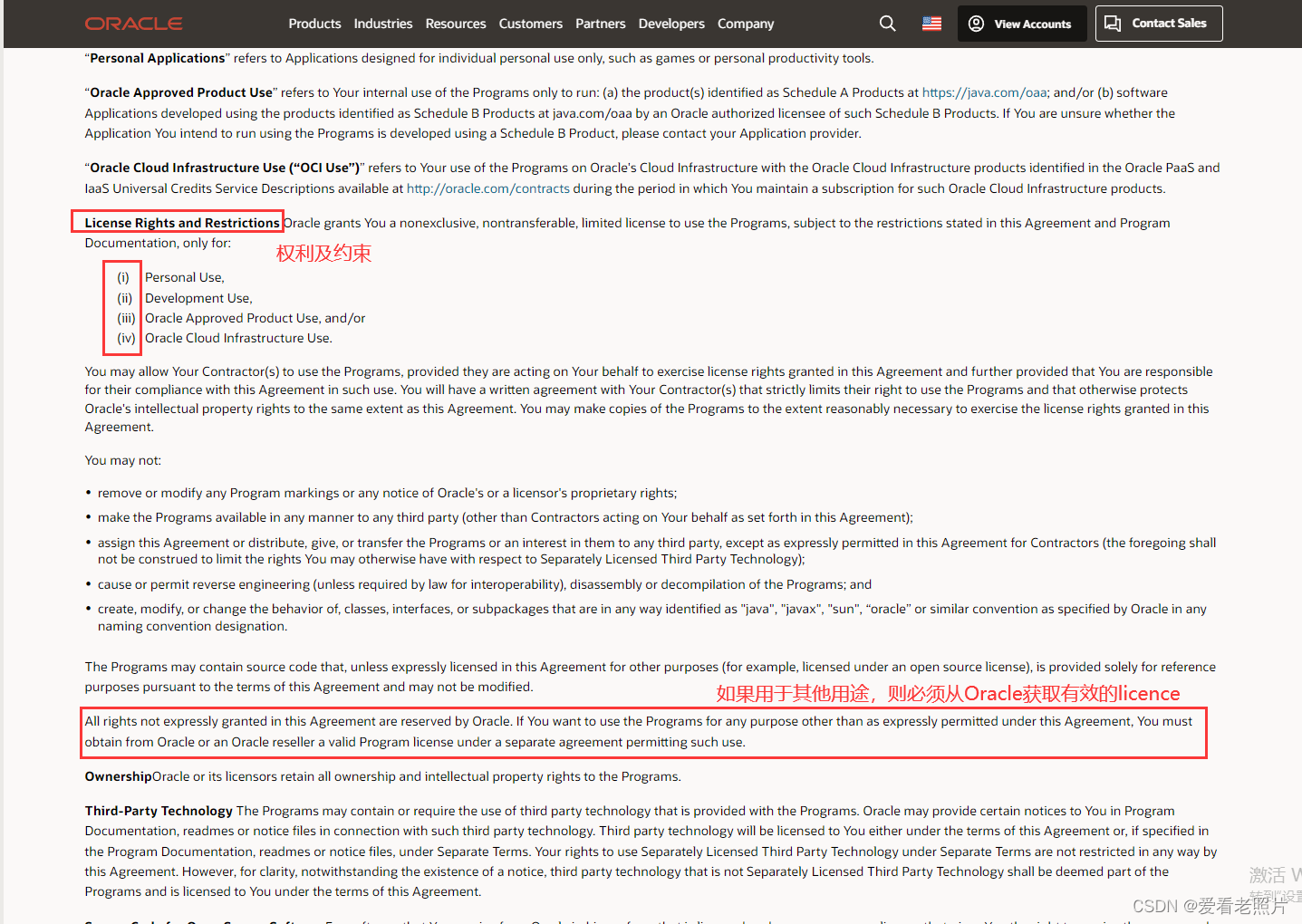
Task: Click the bullet about reverse engineering
Action: coord(485,584)
